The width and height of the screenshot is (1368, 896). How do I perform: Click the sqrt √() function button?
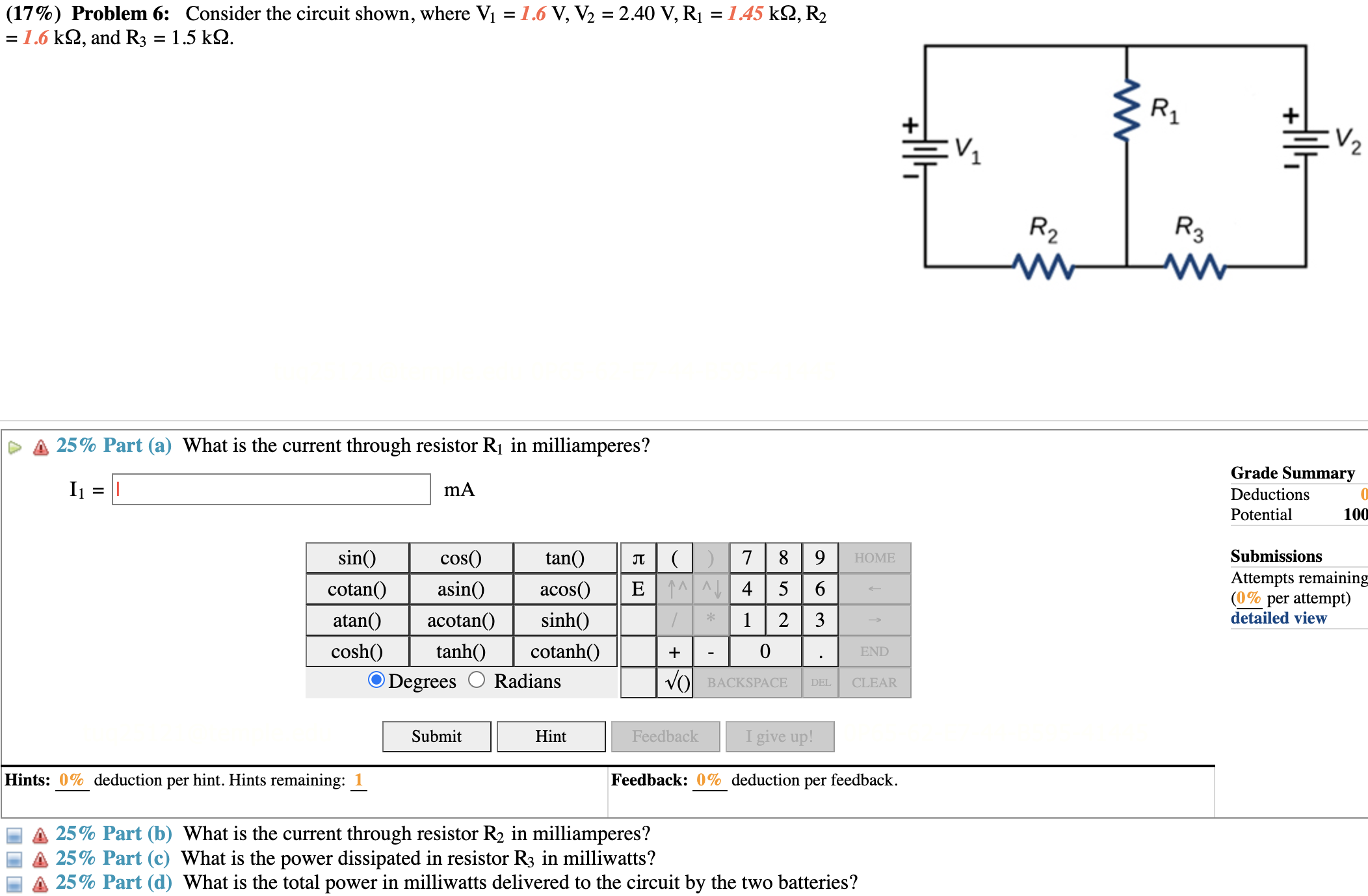pyautogui.click(x=671, y=683)
